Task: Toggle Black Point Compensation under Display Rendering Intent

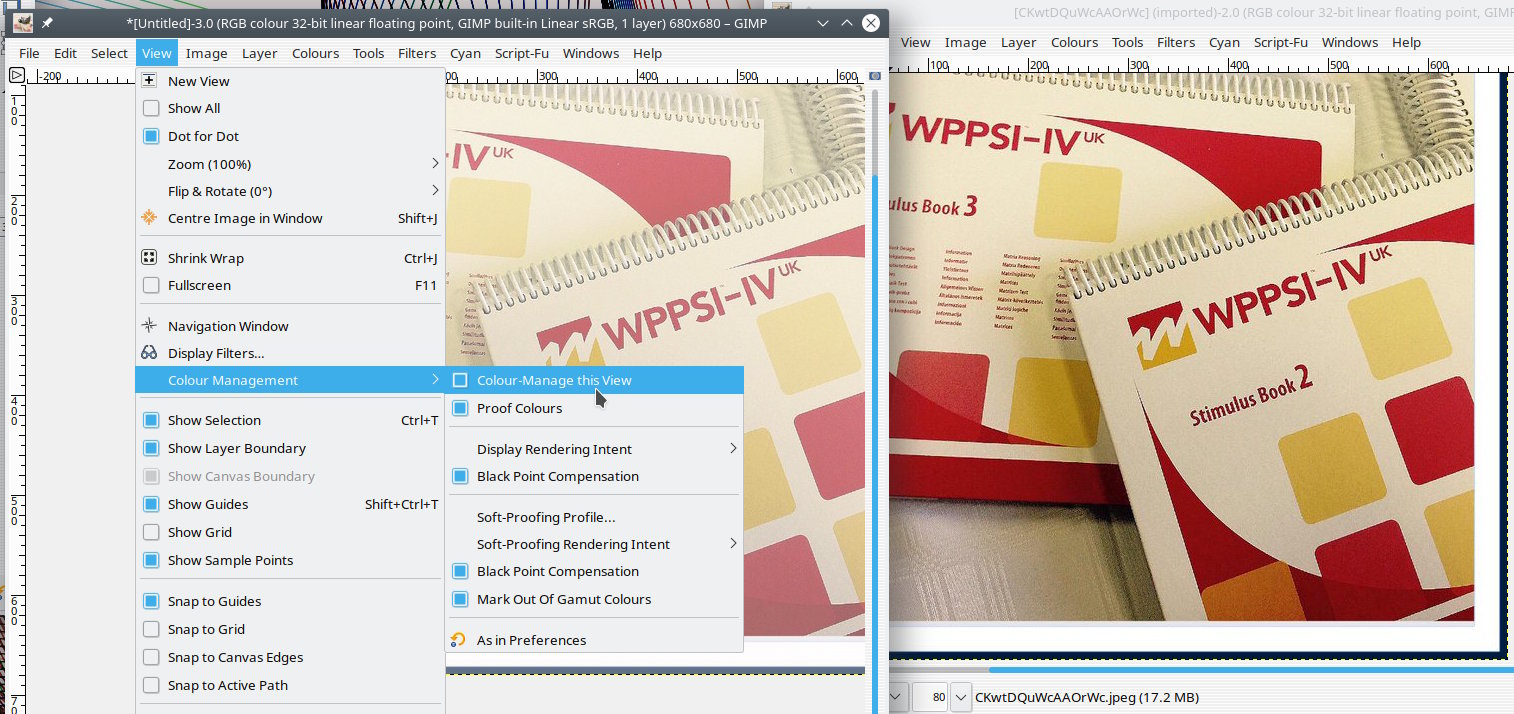Action: [x=460, y=476]
